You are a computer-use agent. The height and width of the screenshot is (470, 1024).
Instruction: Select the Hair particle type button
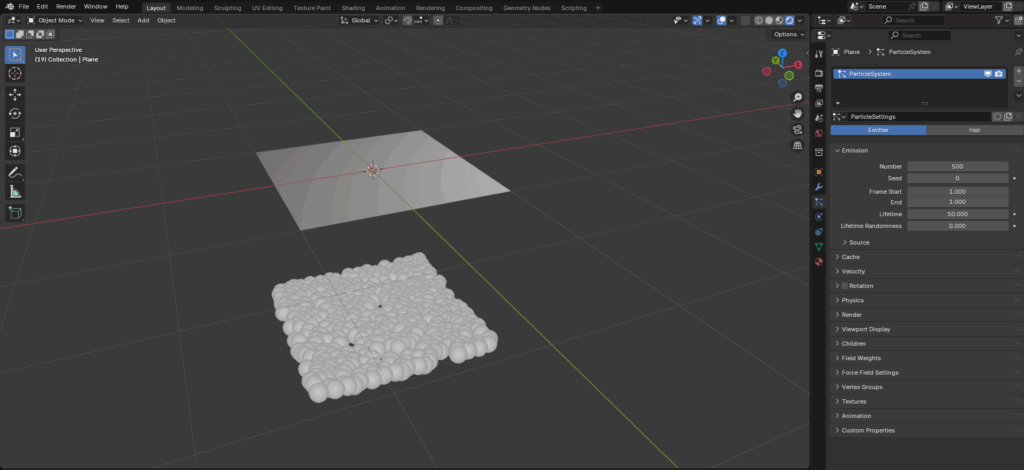(x=974, y=130)
